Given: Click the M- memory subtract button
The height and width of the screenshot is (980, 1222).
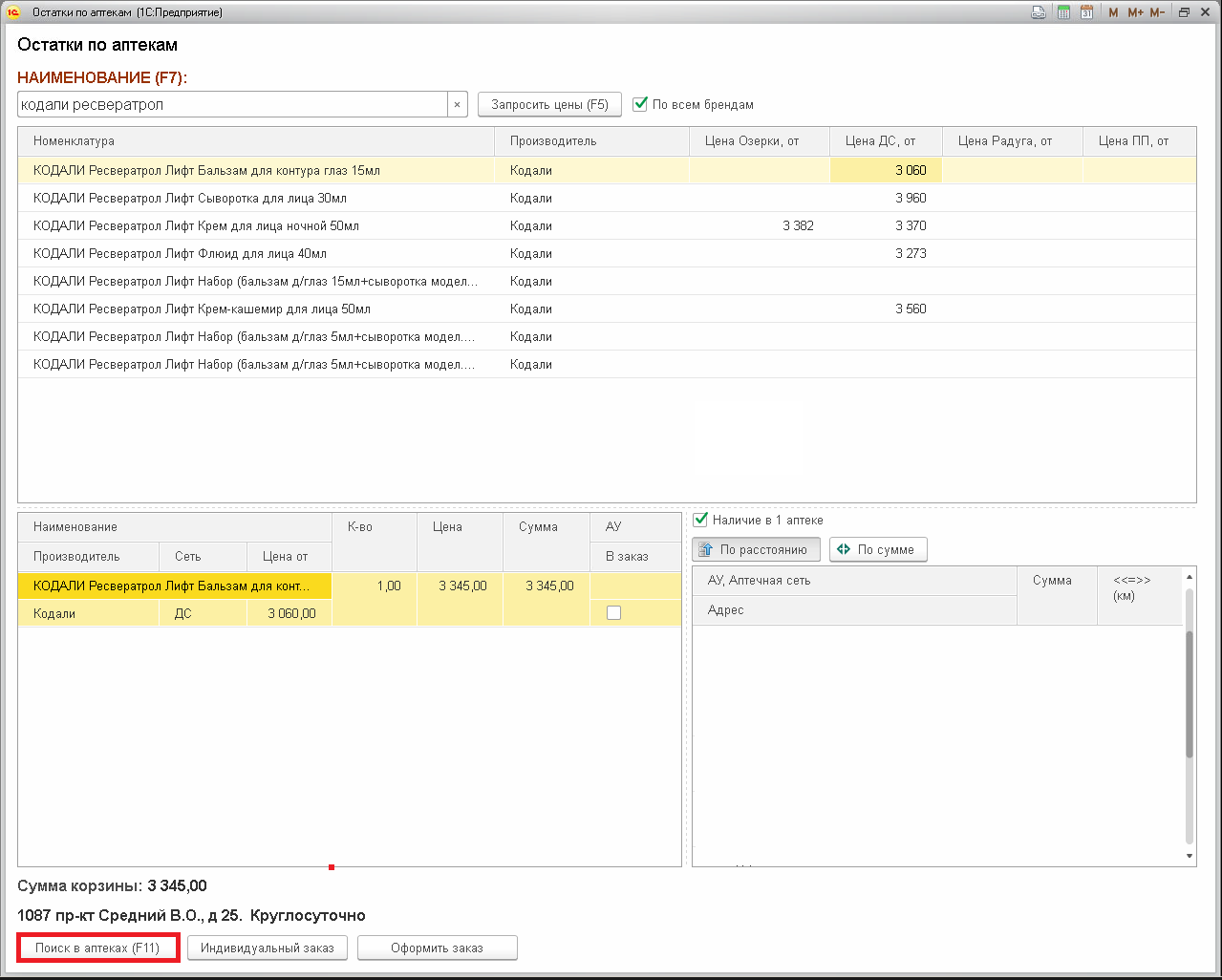Looking at the screenshot, I should (x=1157, y=12).
